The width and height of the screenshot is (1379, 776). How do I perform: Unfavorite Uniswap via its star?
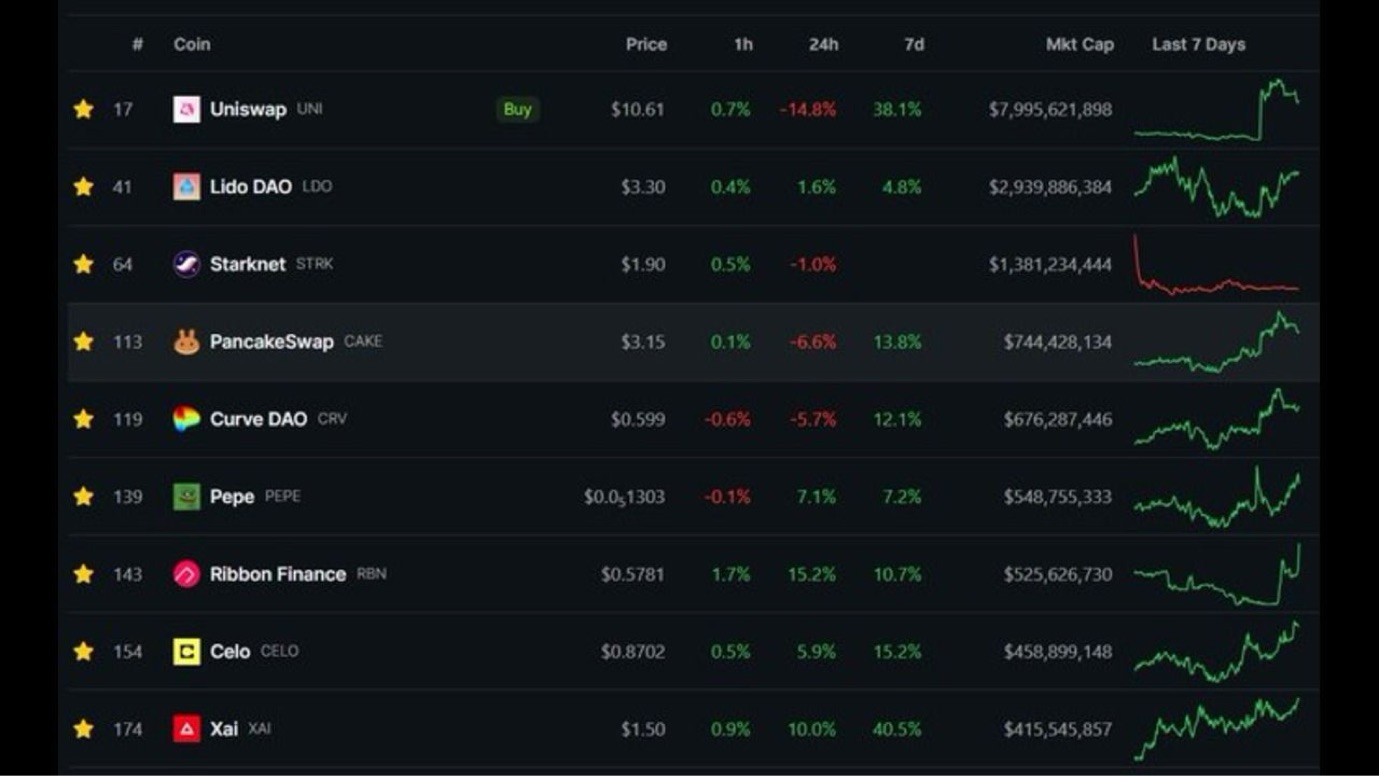tap(84, 109)
